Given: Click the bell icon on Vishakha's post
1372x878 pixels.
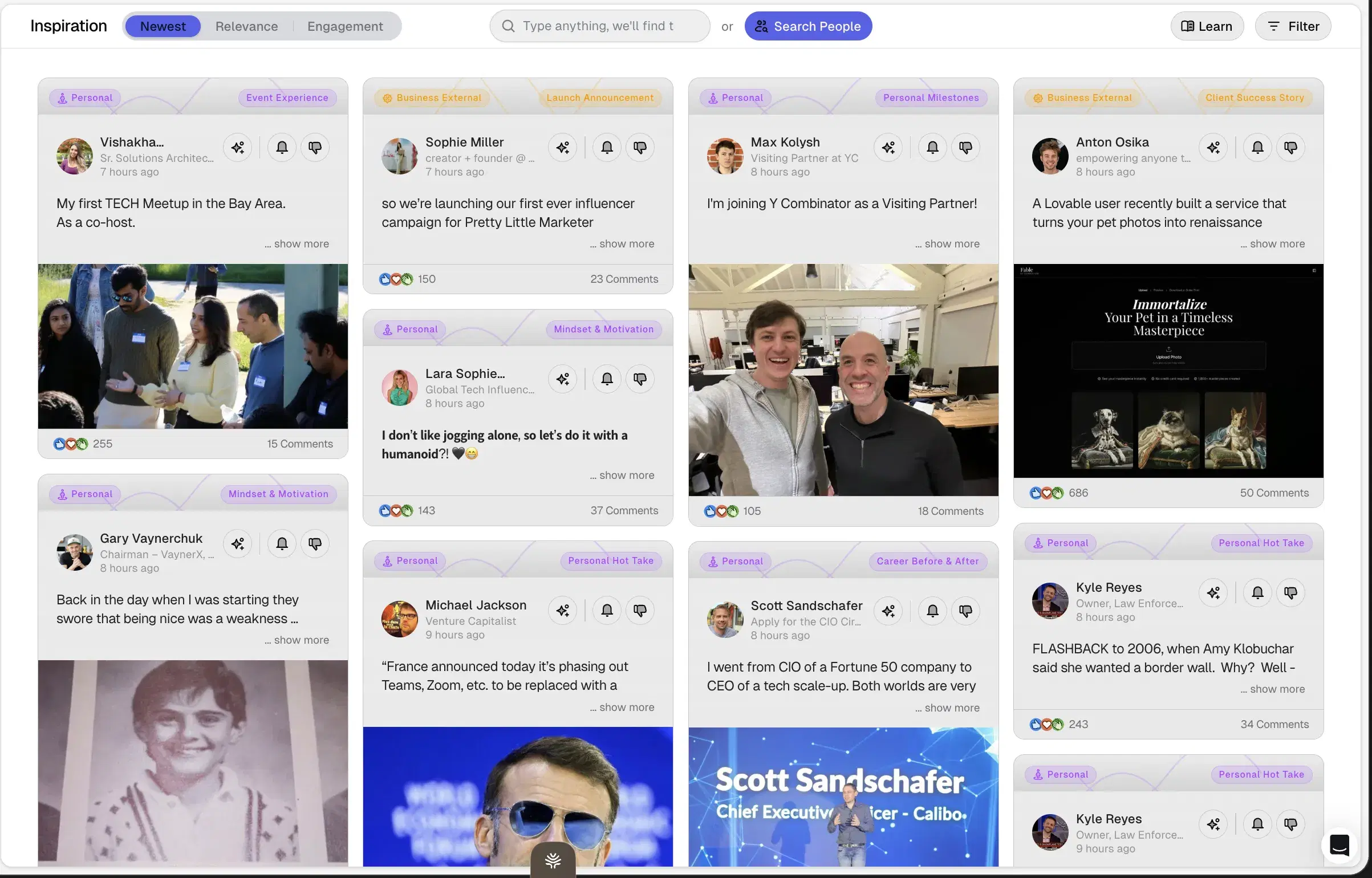Looking at the screenshot, I should tap(282, 148).
